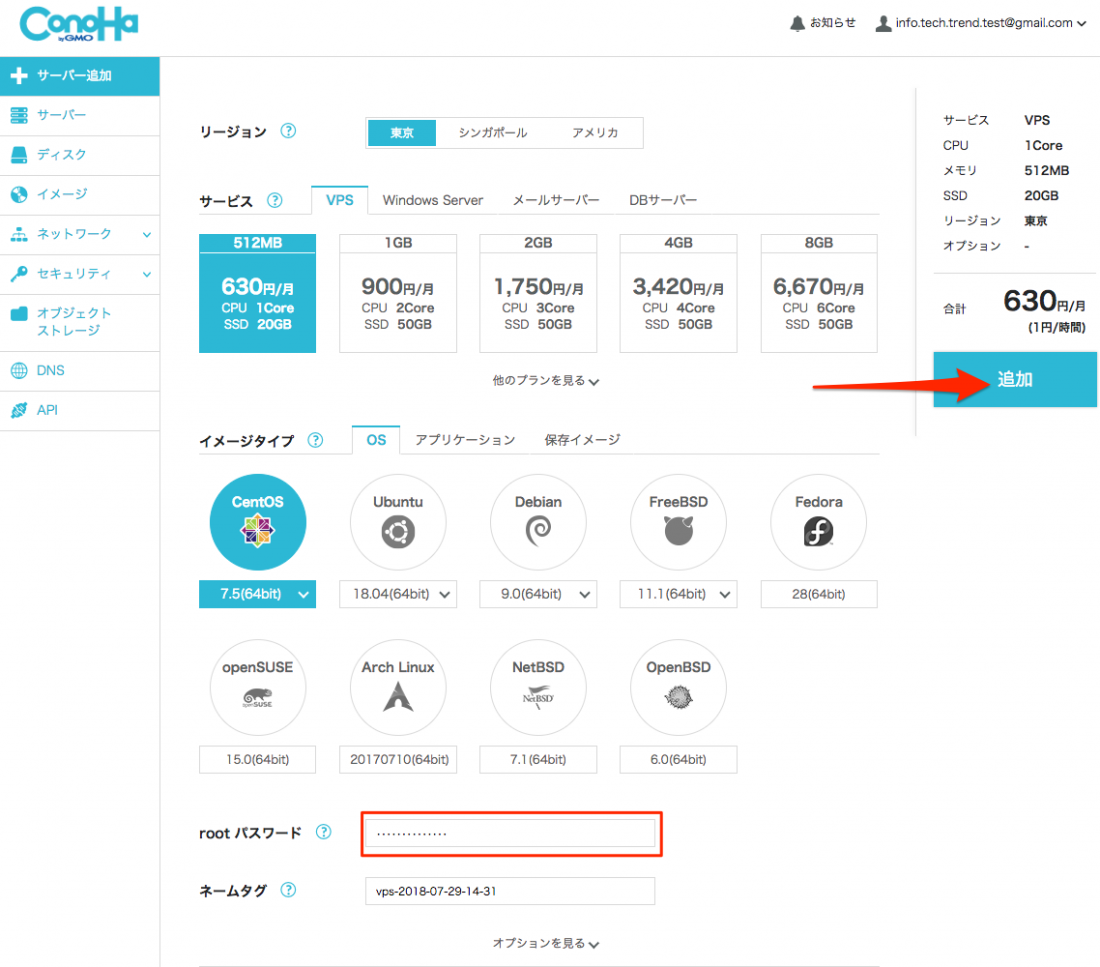Open help icon next to リージョン
This screenshot has width=1100, height=967.
(288, 131)
